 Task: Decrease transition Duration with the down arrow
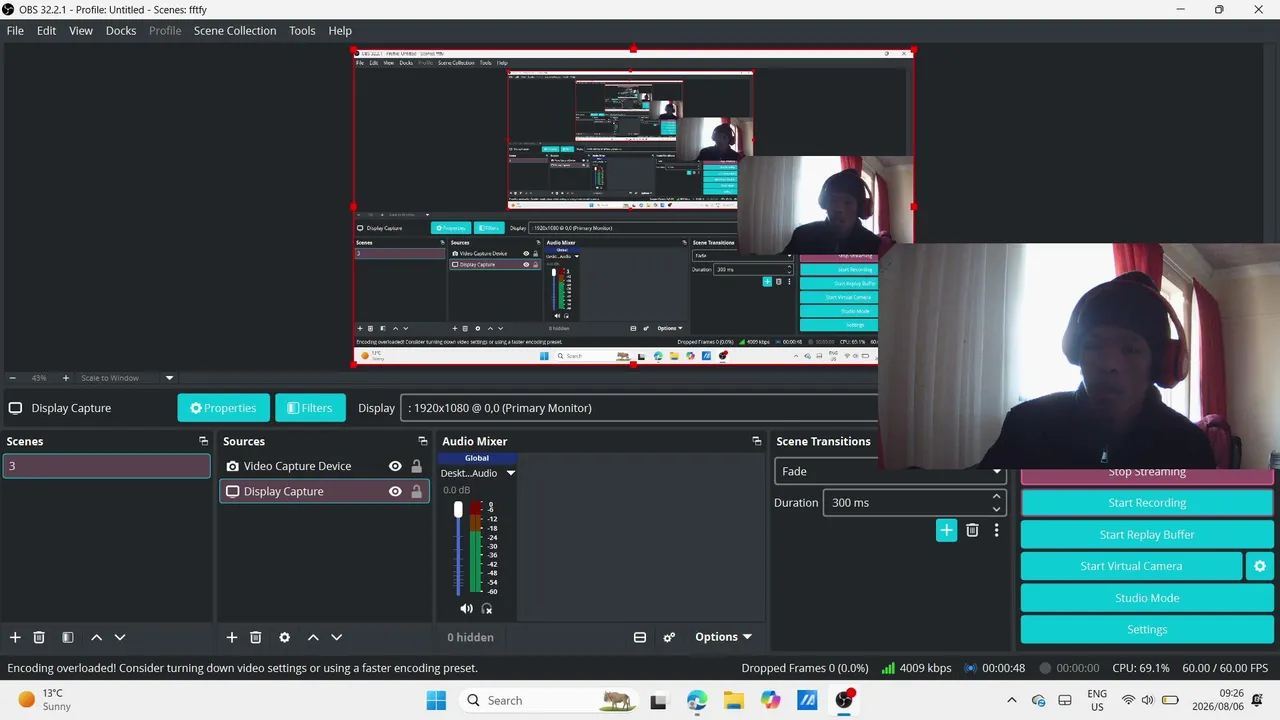(x=996, y=509)
